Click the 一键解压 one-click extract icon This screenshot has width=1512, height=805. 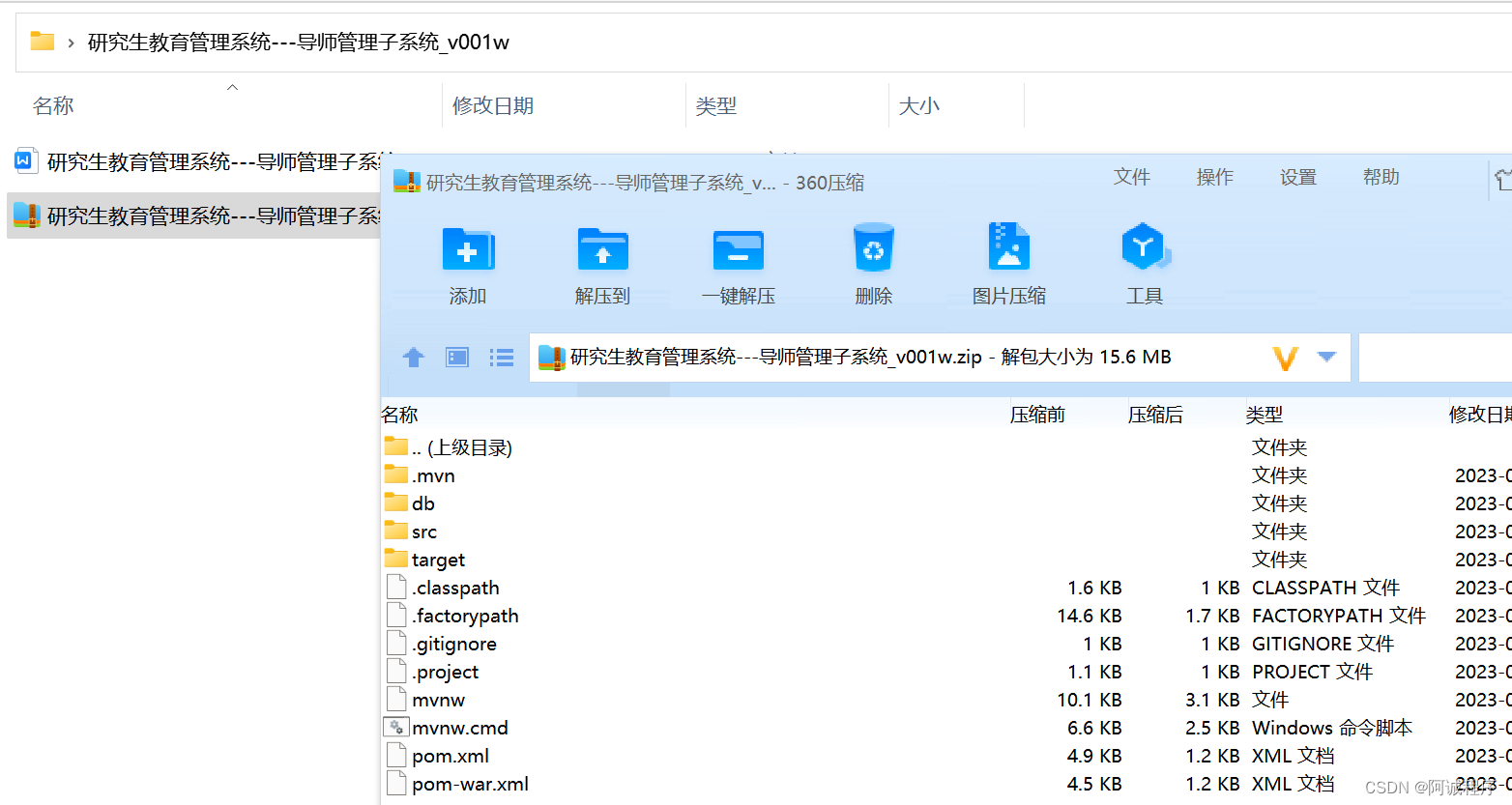point(739,249)
